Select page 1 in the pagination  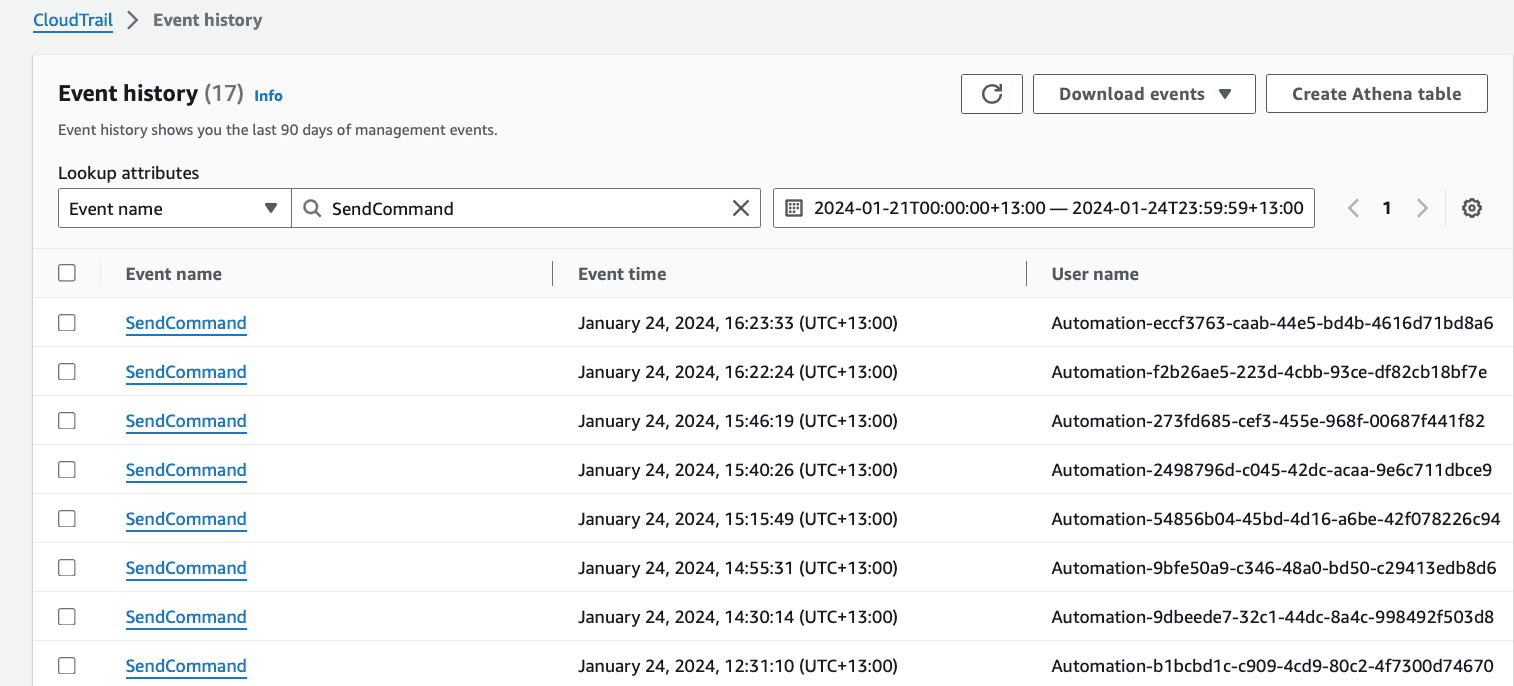[1387, 208]
